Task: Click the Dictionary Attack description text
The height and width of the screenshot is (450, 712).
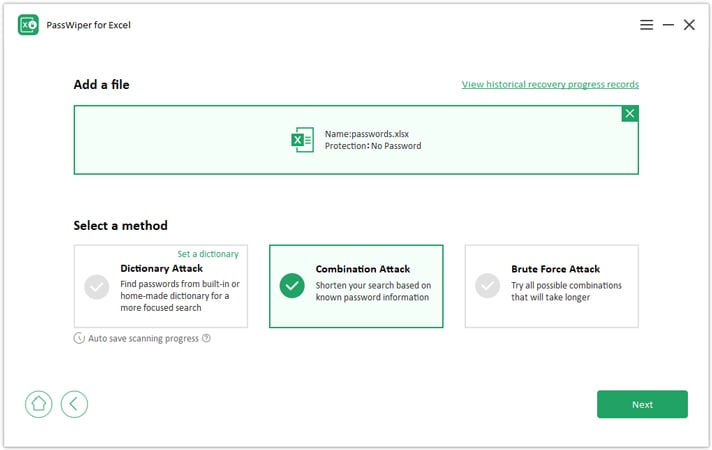Action: point(180,296)
